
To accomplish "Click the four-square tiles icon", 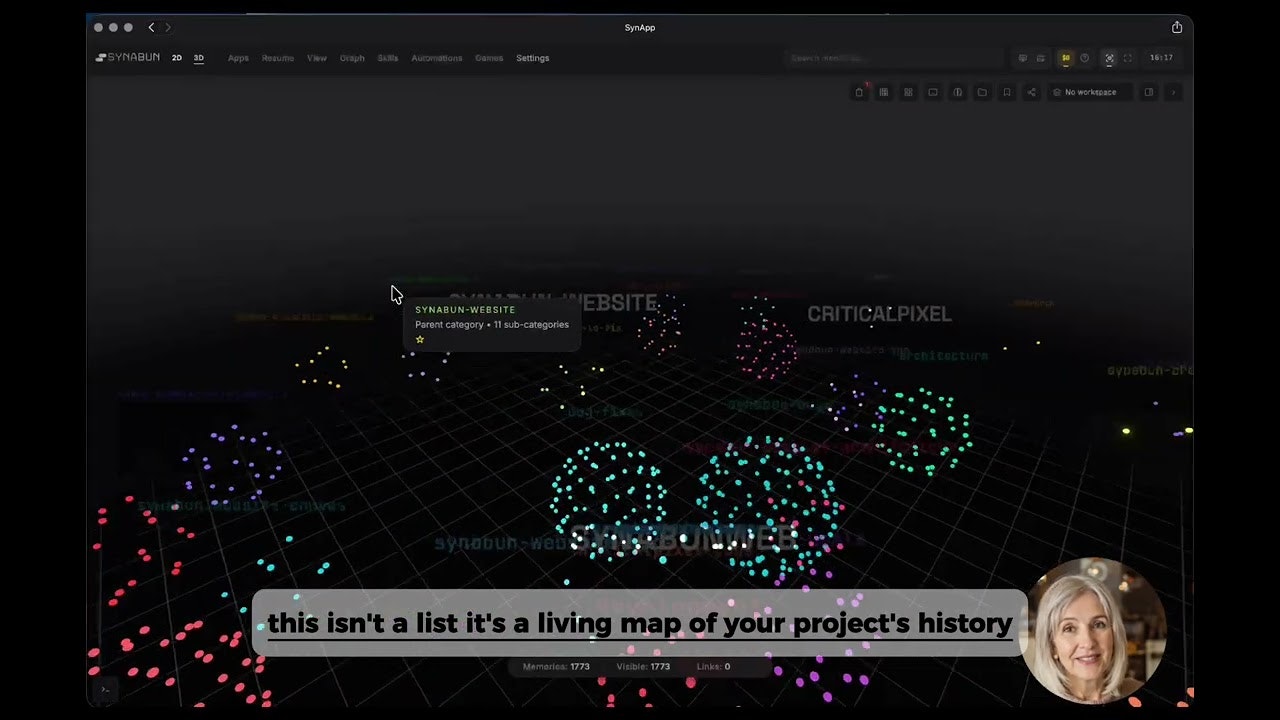I will pyautogui.click(x=908, y=92).
